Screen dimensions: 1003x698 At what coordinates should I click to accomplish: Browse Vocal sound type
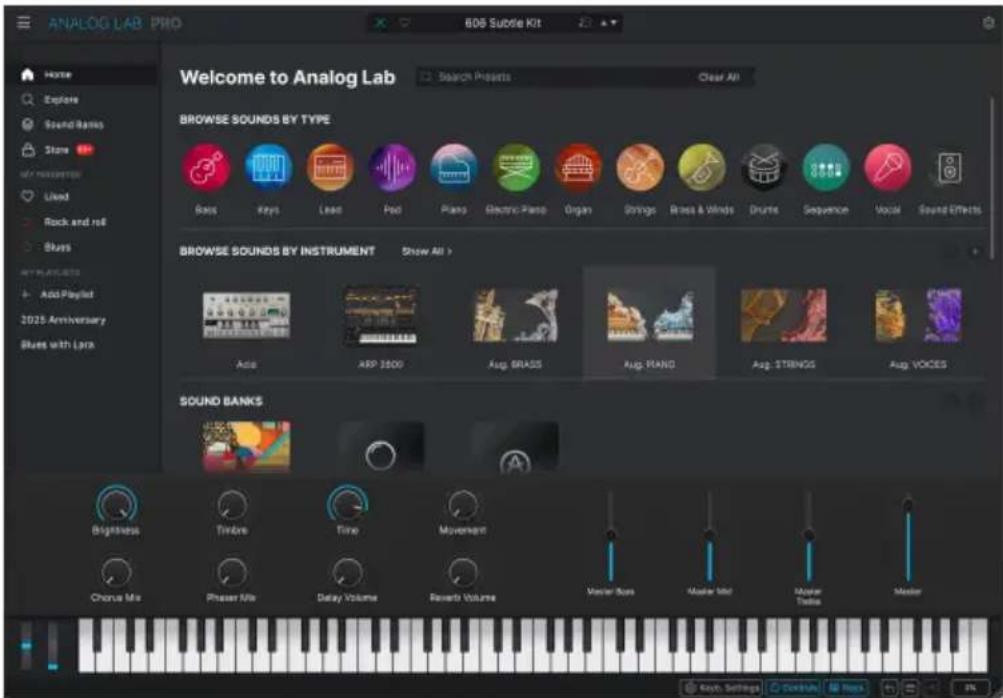tap(888, 168)
